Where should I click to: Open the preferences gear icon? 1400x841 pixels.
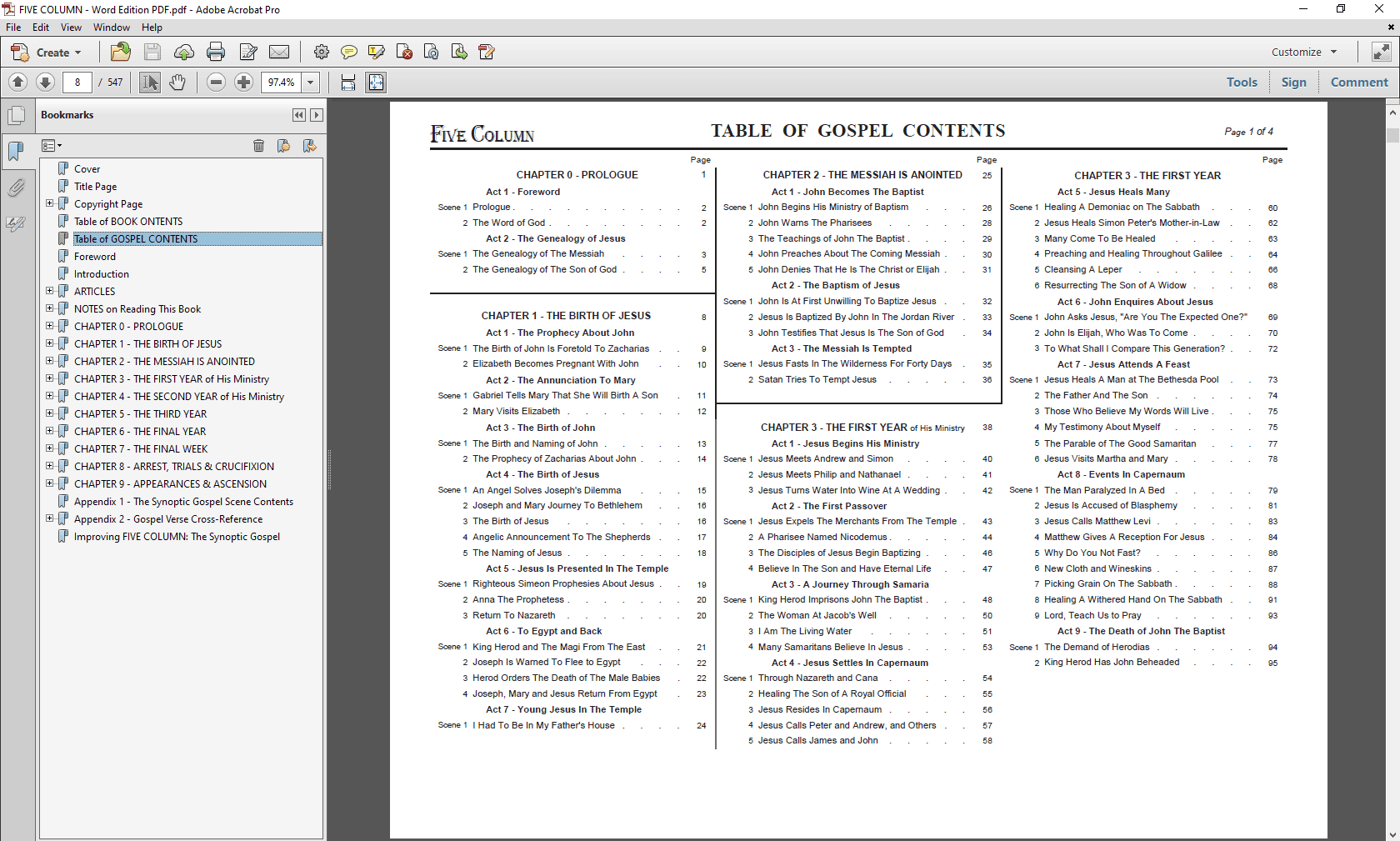coord(321,52)
